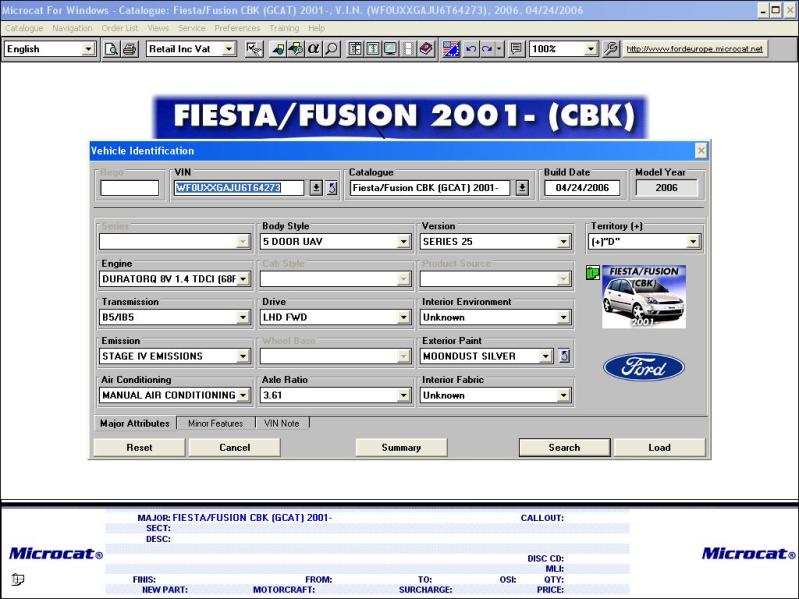The image size is (799, 599).
Task: Open the VIN Note tab
Action: 282,423
